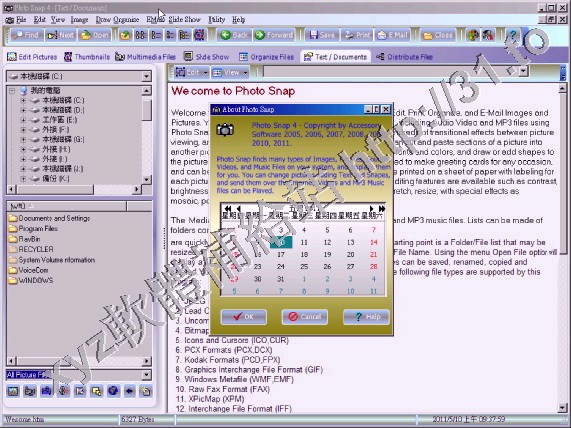The height and width of the screenshot is (428, 571).
Task: Open the Image menu
Action: point(79,20)
